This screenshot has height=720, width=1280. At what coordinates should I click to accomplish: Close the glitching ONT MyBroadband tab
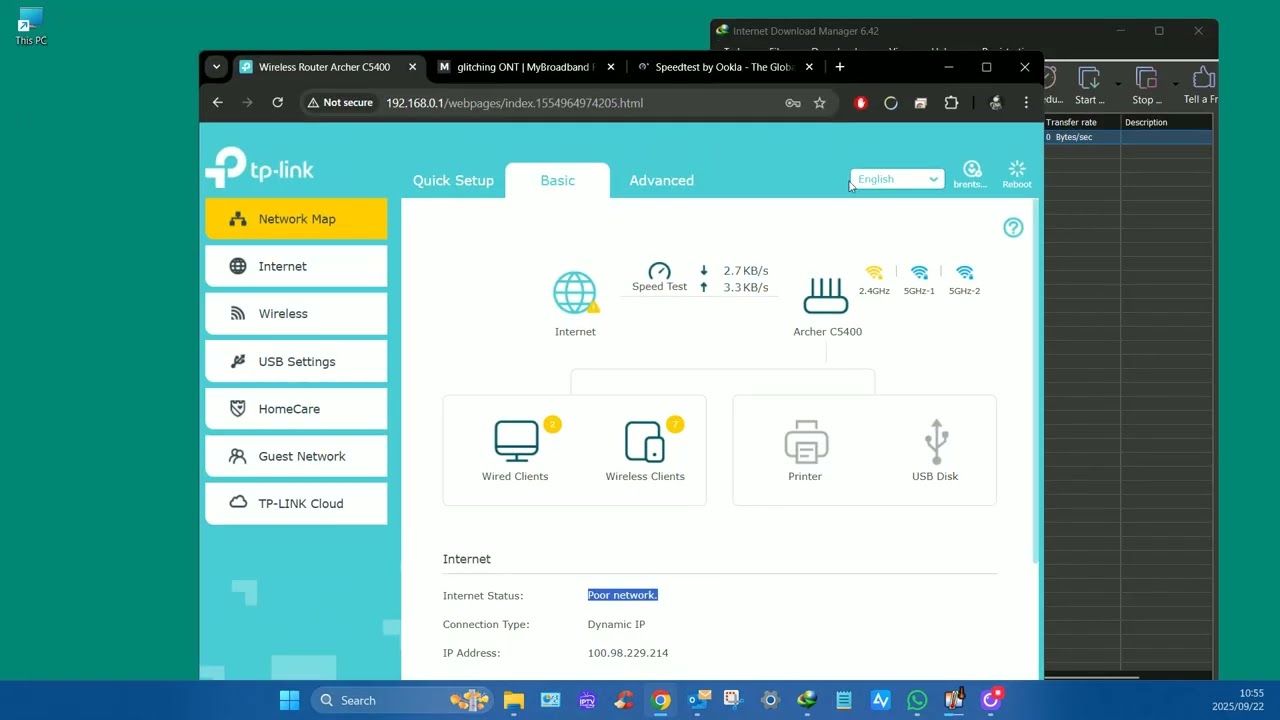pyautogui.click(x=611, y=67)
